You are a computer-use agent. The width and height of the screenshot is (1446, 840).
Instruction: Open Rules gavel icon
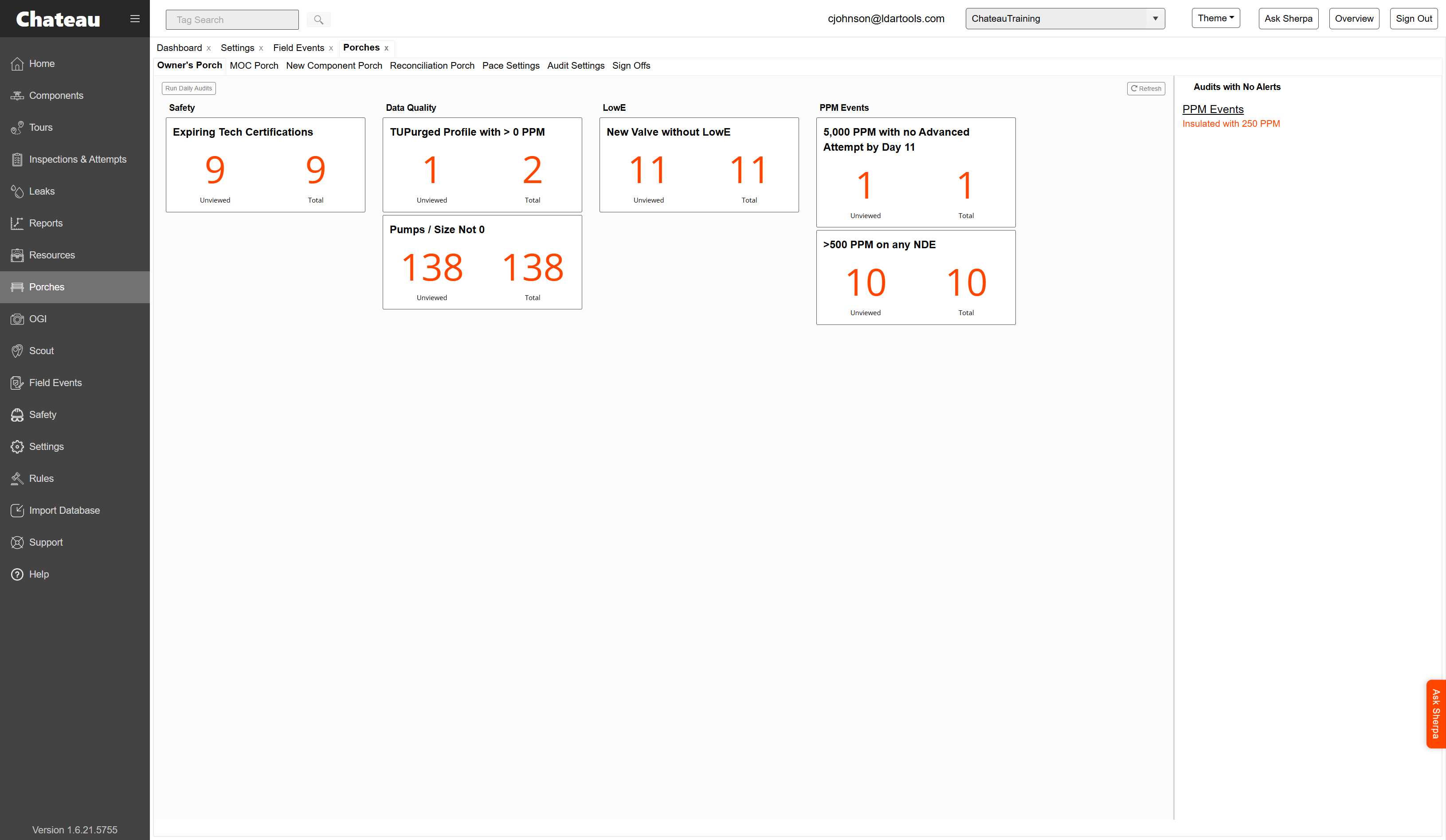pos(17,479)
